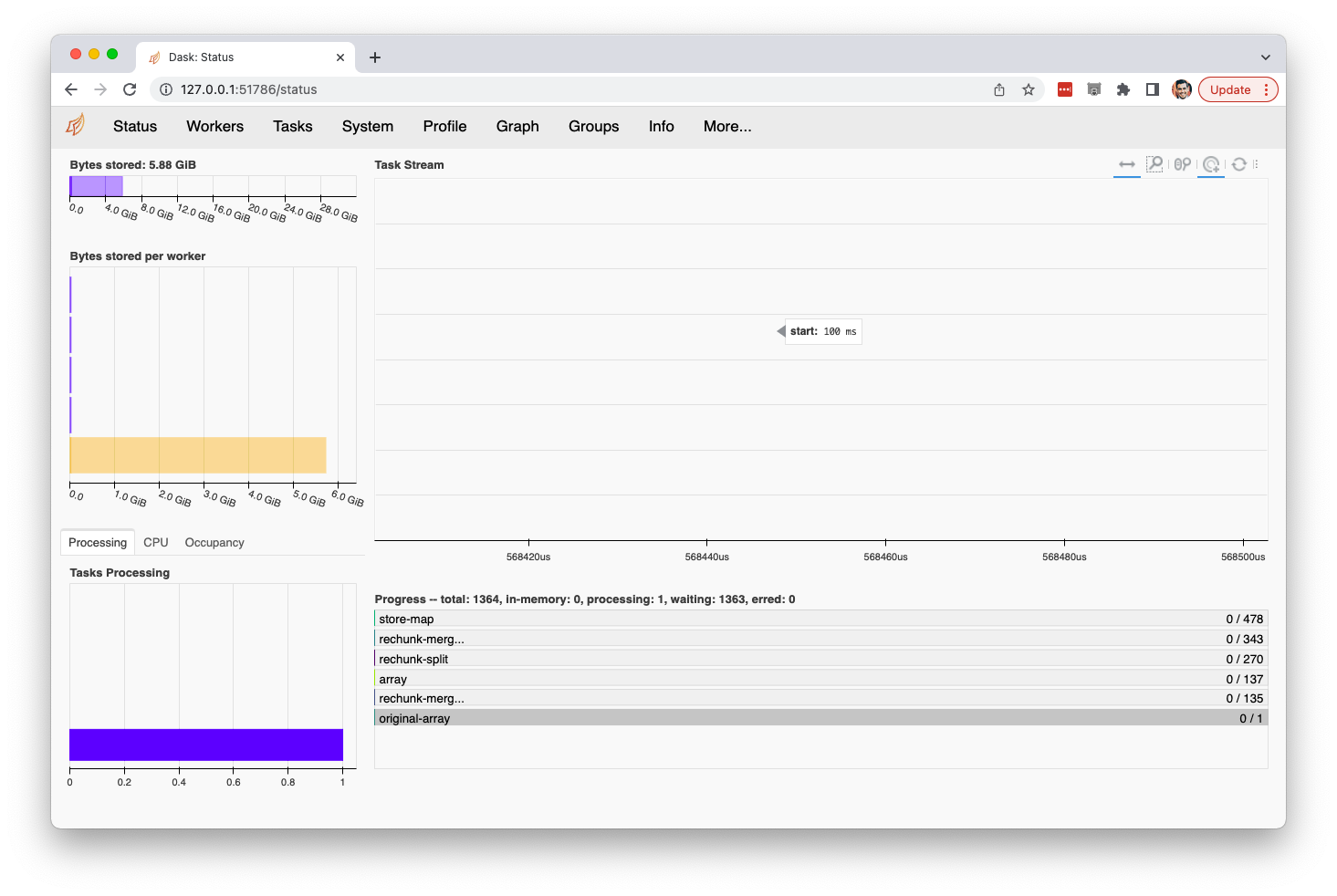Select the Pan tool on the Task Stream
Image resolution: width=1337 pixels, height=896 pixels.
1127,164
